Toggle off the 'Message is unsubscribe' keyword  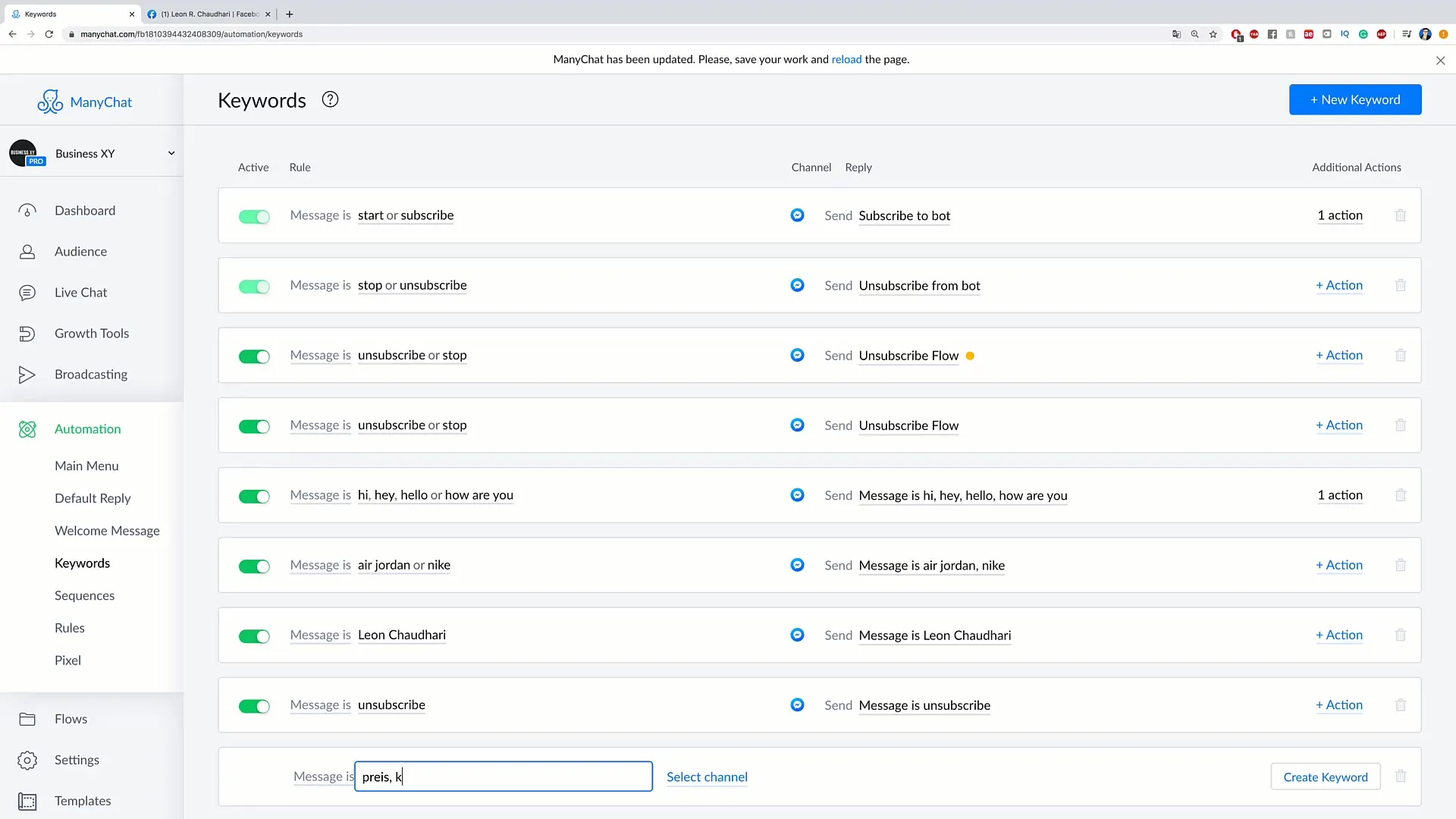pyautogui.click(x=254, y=706)
